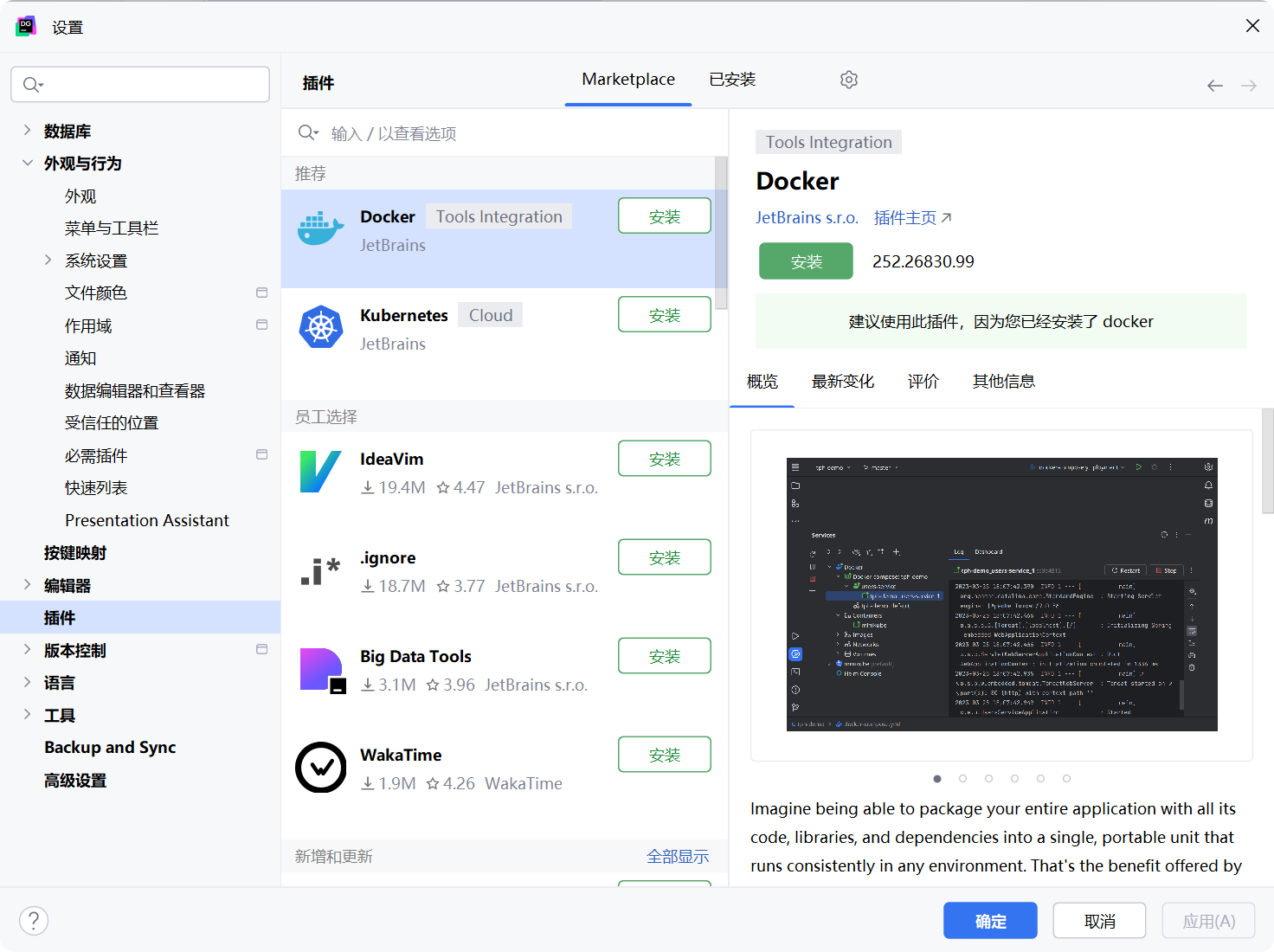Select 按键映射 in the settings tree
This screenshot has width=1274, height=952.
click(x=75, y=553)
